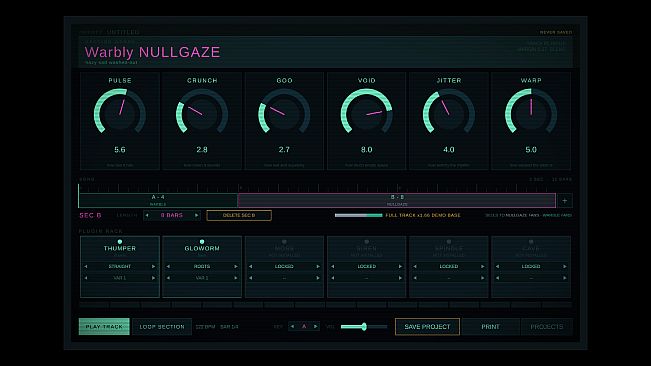Screen dimensions: 651x366
Task: Increase section B bar length
Action: (196, 215)
